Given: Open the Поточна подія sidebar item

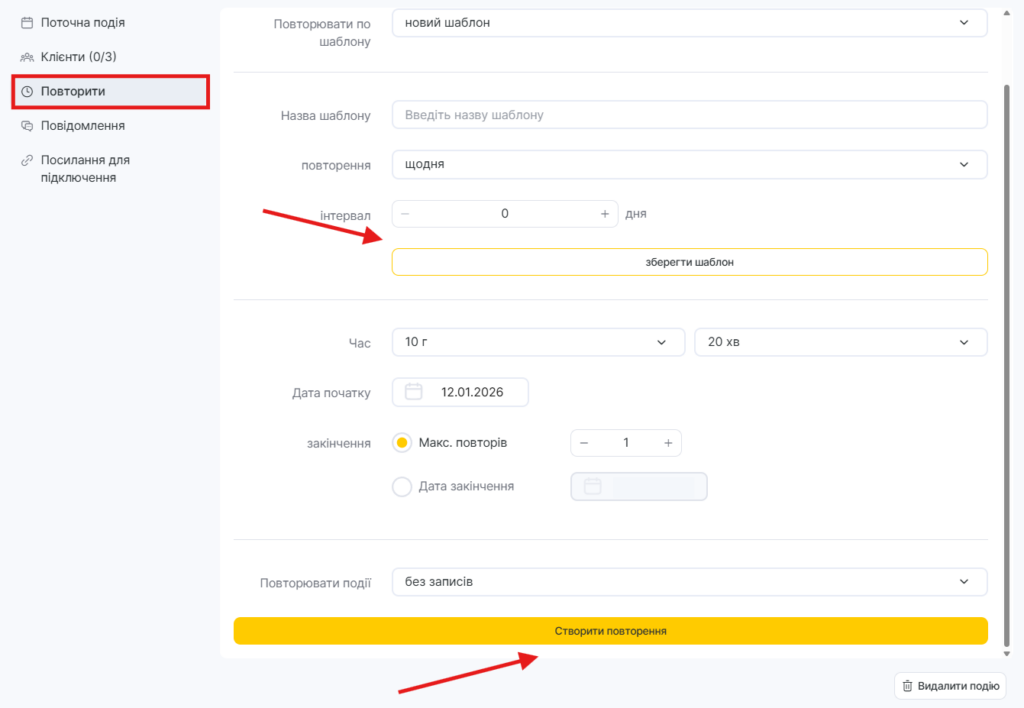Looking at the screenshot, I should pos(82,22).
